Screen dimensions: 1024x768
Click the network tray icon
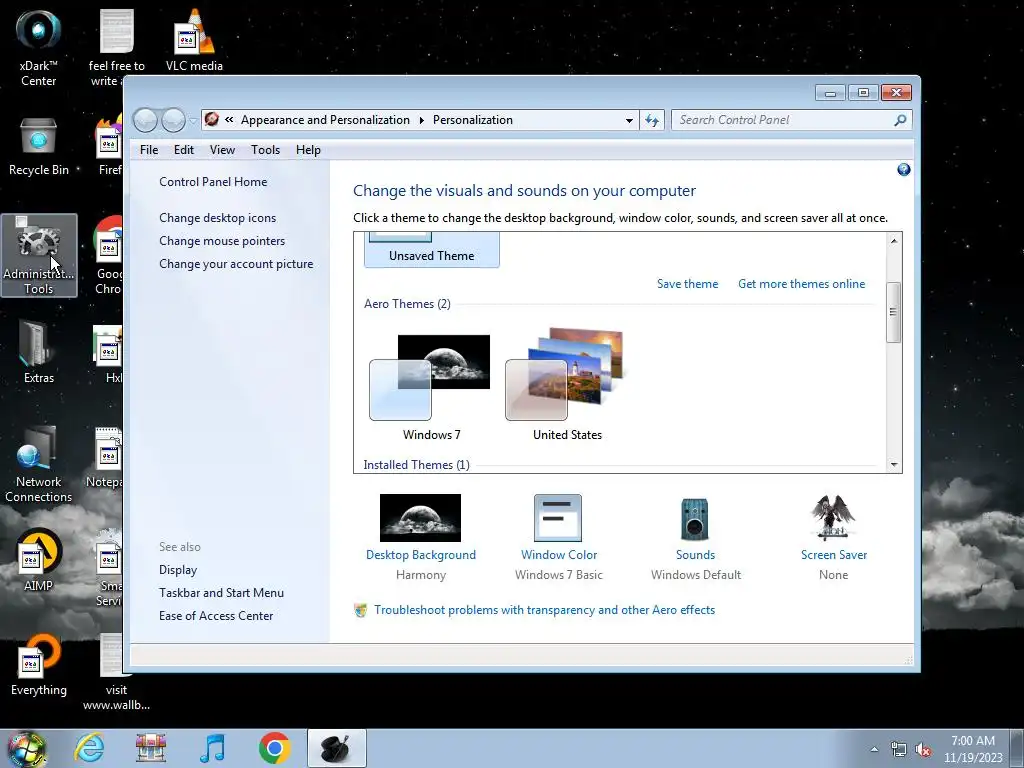(x=899, y=750)
